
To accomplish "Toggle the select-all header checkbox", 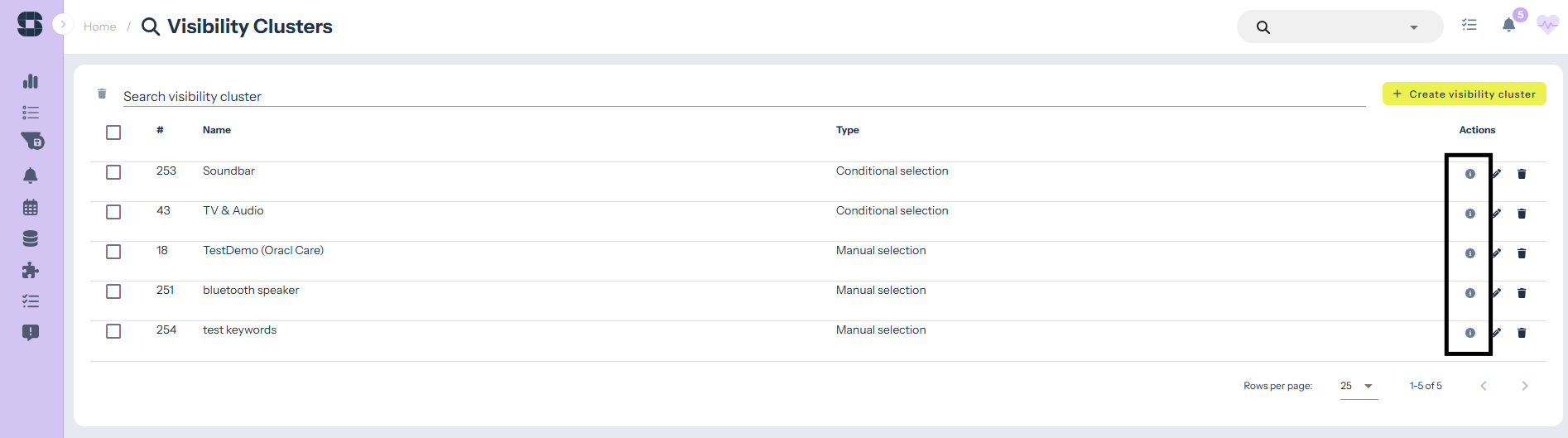I will (113, 132).
